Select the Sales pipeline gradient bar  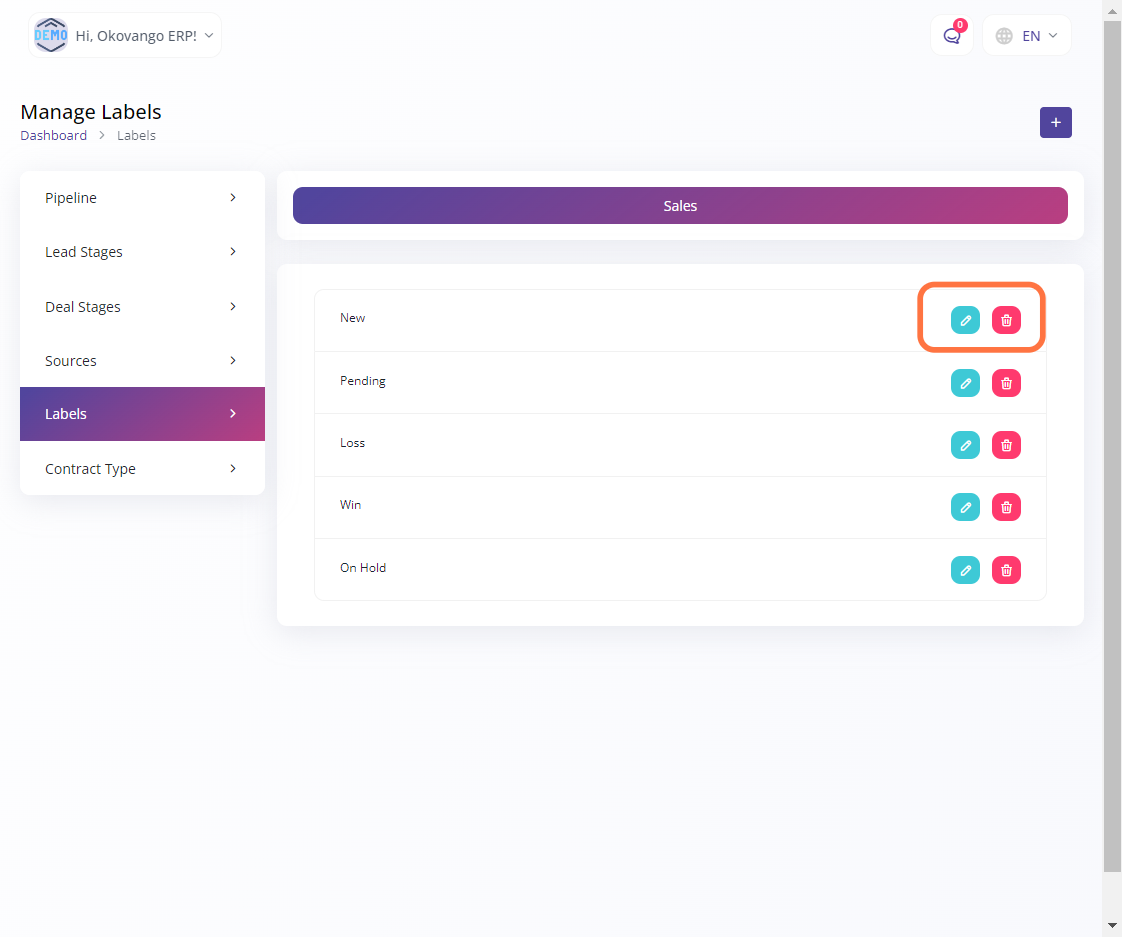click(680, 206)
